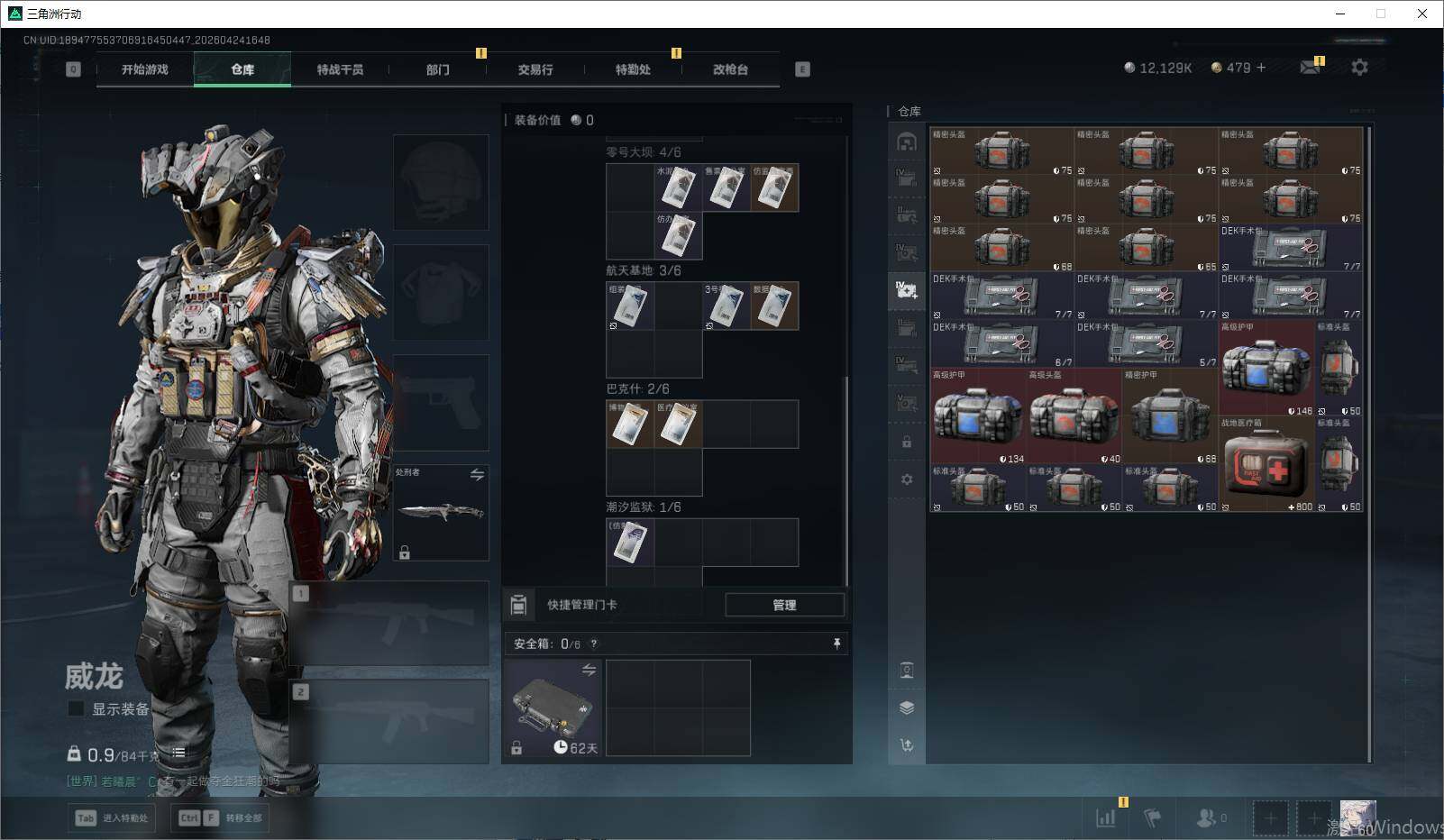This screenshot has width=1444, height=840.
Task: Click the 巴克什: 2/6 heading
Action: tap(637, 388)
